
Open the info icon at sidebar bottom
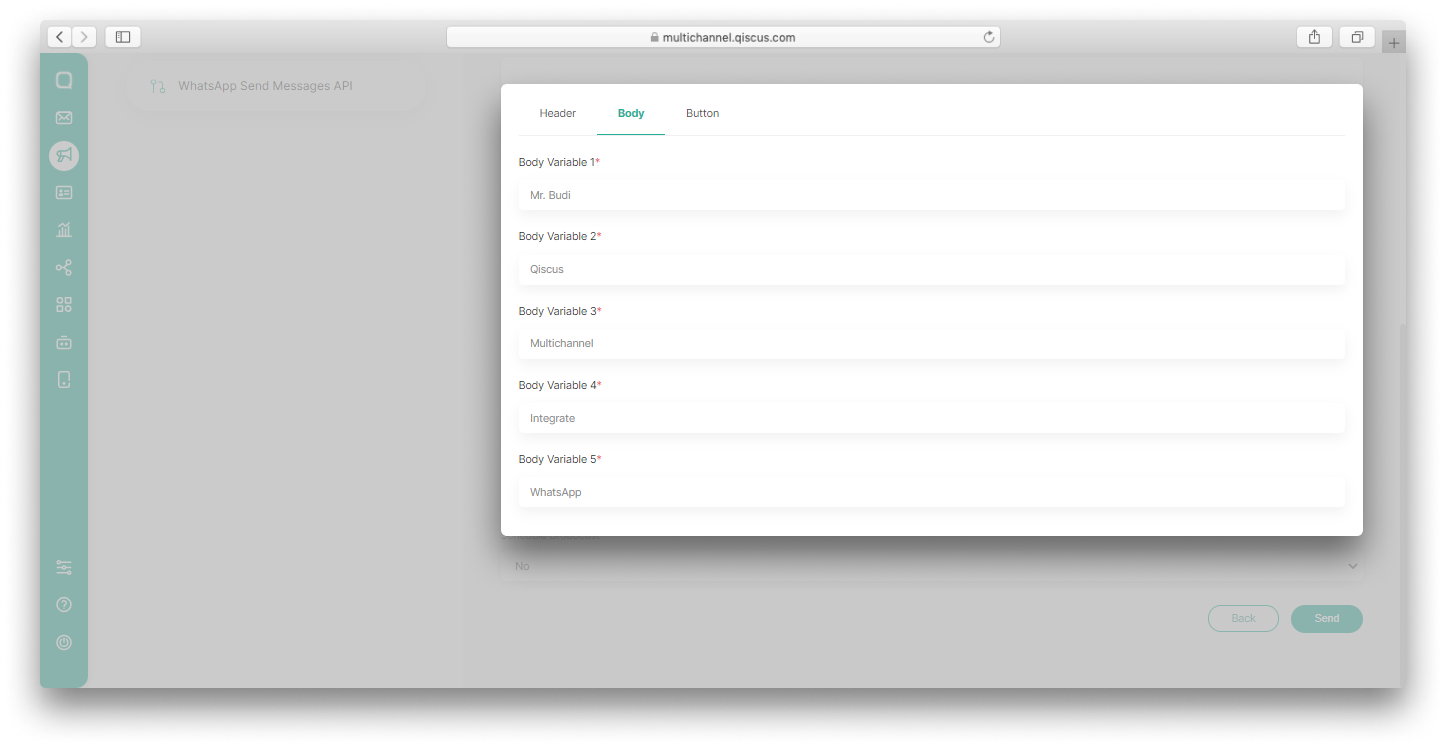[64, 642]
